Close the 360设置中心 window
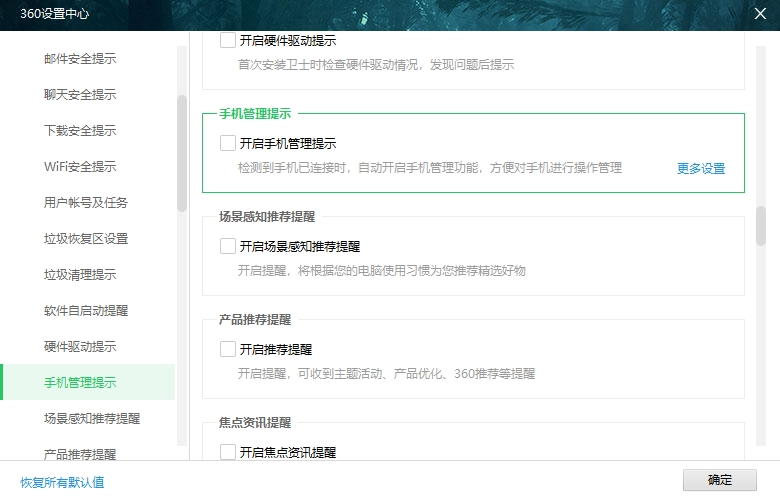Image resolution: width=780 pixels, height=500 pixels. [760, 13]
